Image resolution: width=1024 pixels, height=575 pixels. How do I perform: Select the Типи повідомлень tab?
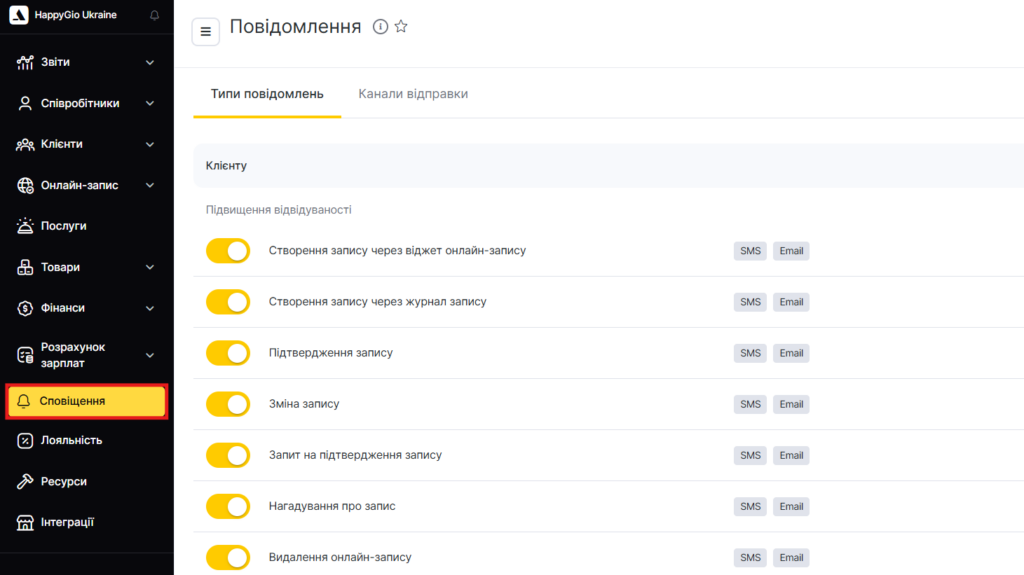tap(267, 94)
